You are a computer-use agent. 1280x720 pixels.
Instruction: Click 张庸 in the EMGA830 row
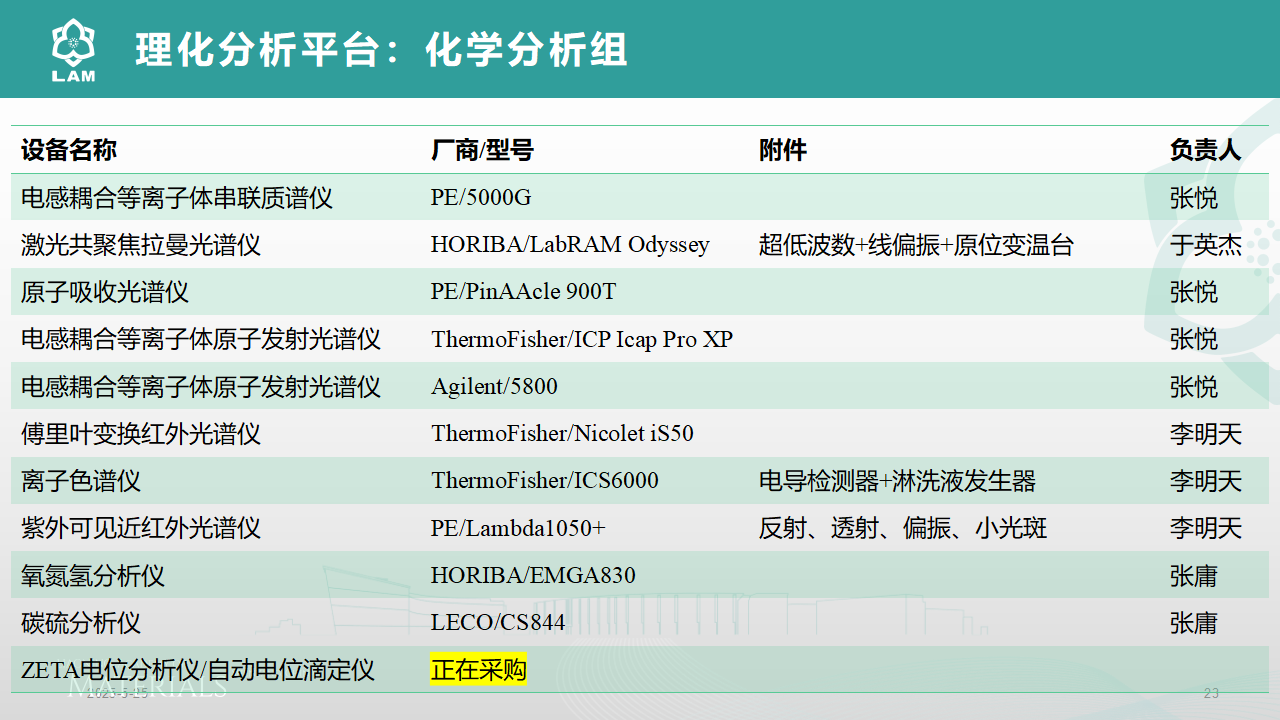click(x=1194, y=576)
